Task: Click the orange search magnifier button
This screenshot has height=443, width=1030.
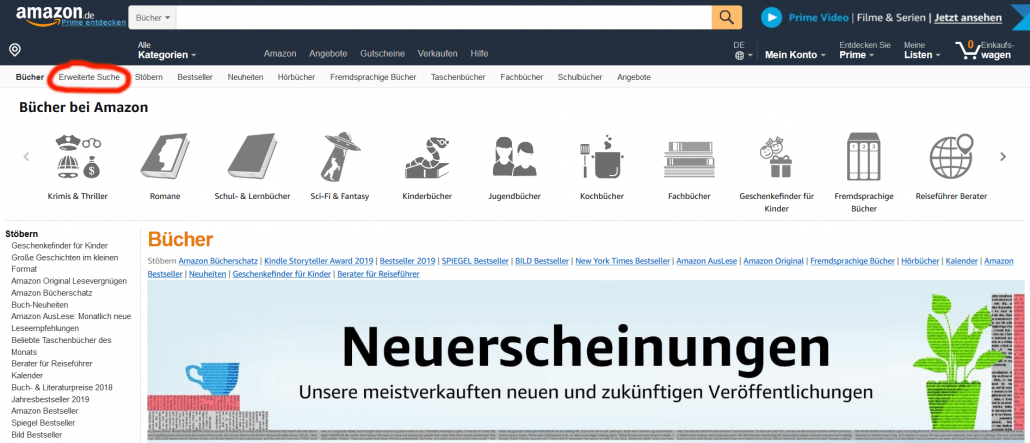Action: point(726,18)
